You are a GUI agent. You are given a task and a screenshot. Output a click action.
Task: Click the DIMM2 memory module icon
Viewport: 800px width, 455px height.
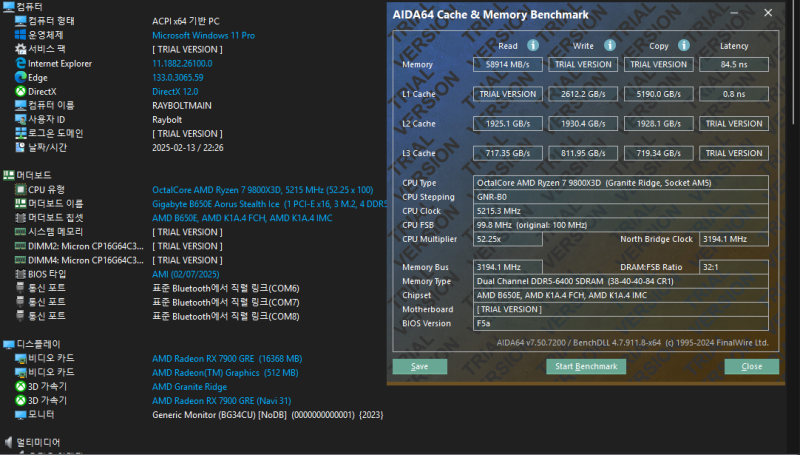pyautogui.click(x=20, y=246)
